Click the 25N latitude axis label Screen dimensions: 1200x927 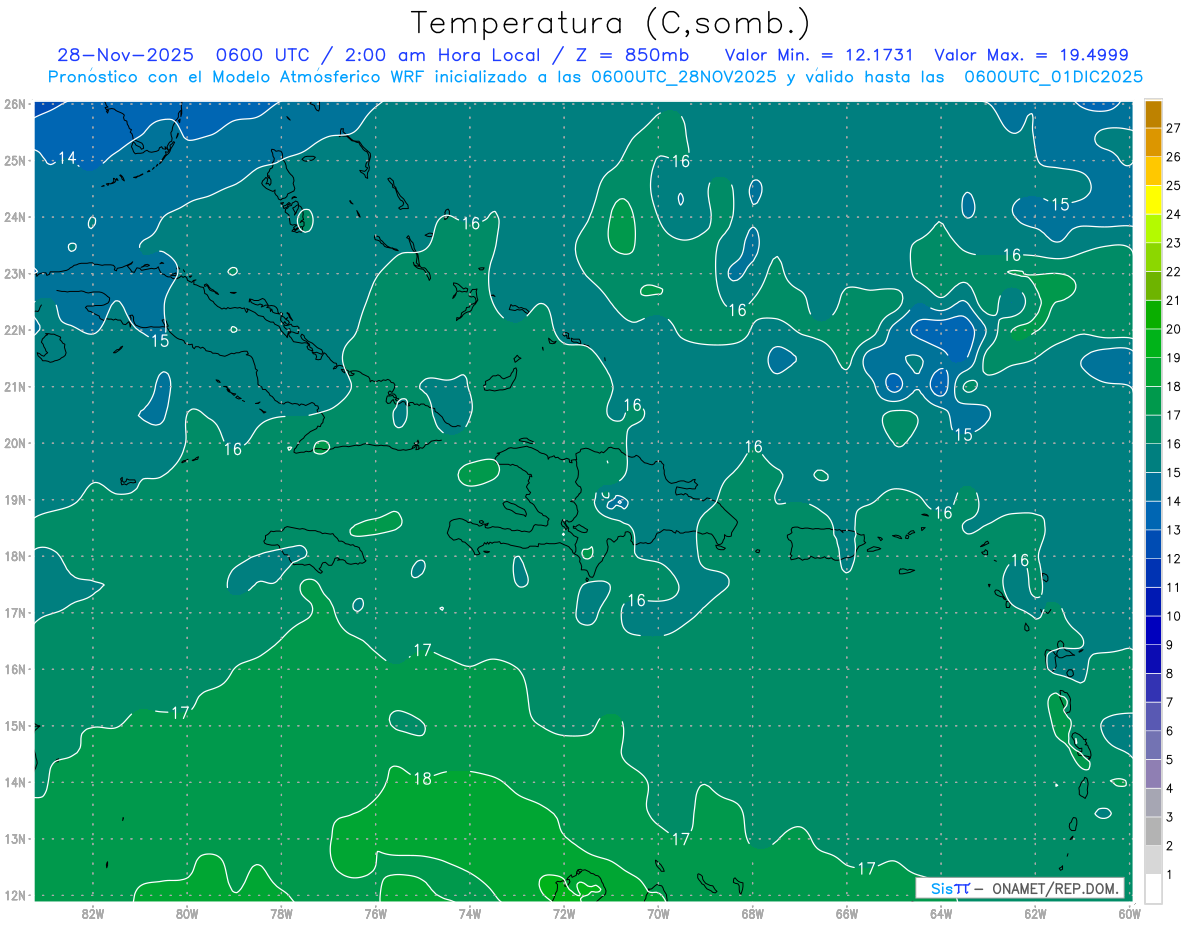[x=14, y=160]
